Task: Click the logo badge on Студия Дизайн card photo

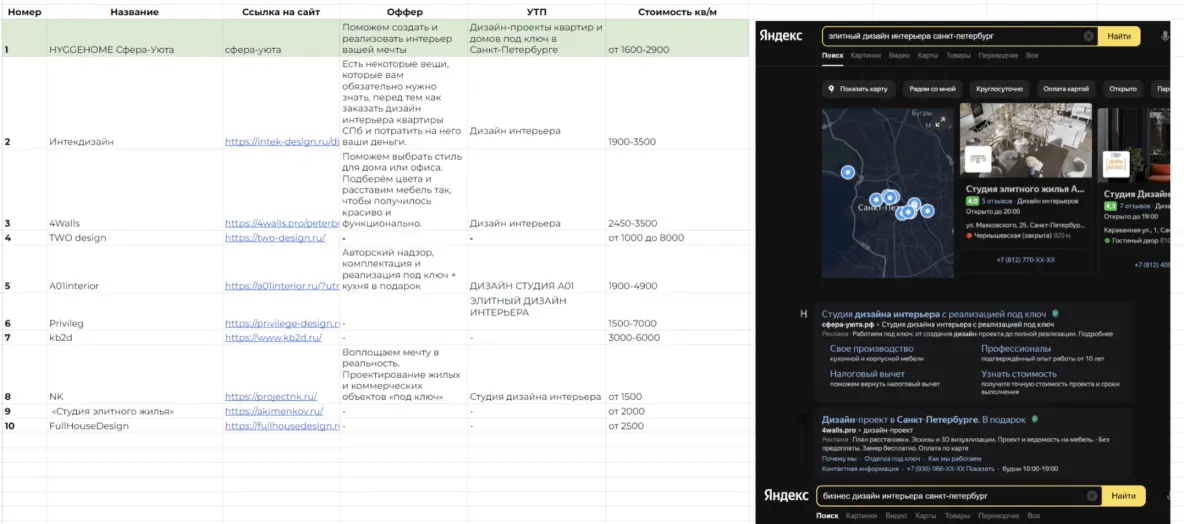Action: coord(1115,163)
